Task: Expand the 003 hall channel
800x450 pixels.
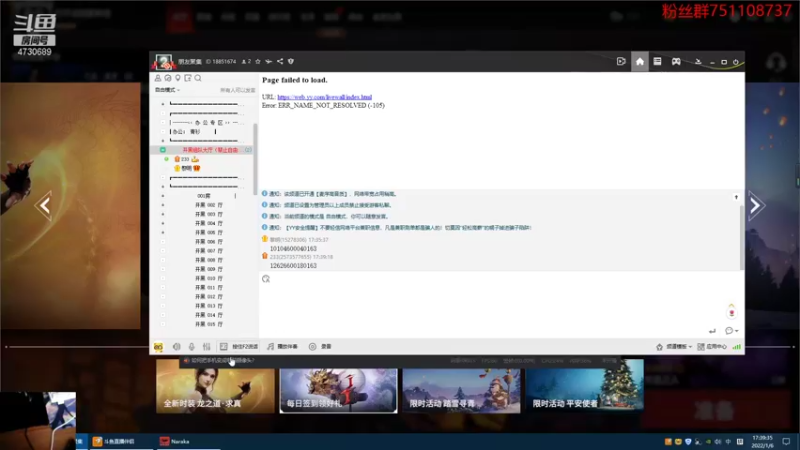Action: tap(163, 214)
